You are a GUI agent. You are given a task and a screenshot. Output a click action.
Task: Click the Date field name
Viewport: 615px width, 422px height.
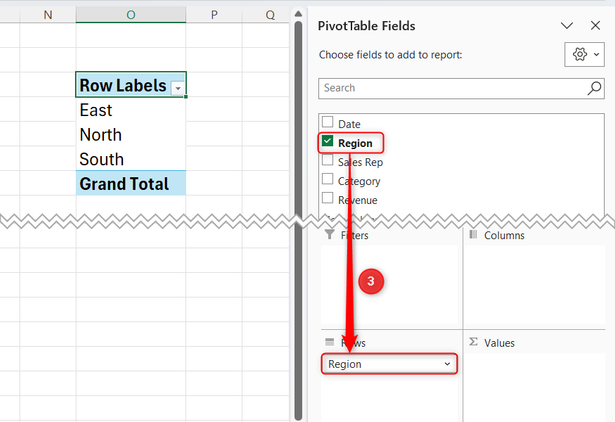click(349, 124)
